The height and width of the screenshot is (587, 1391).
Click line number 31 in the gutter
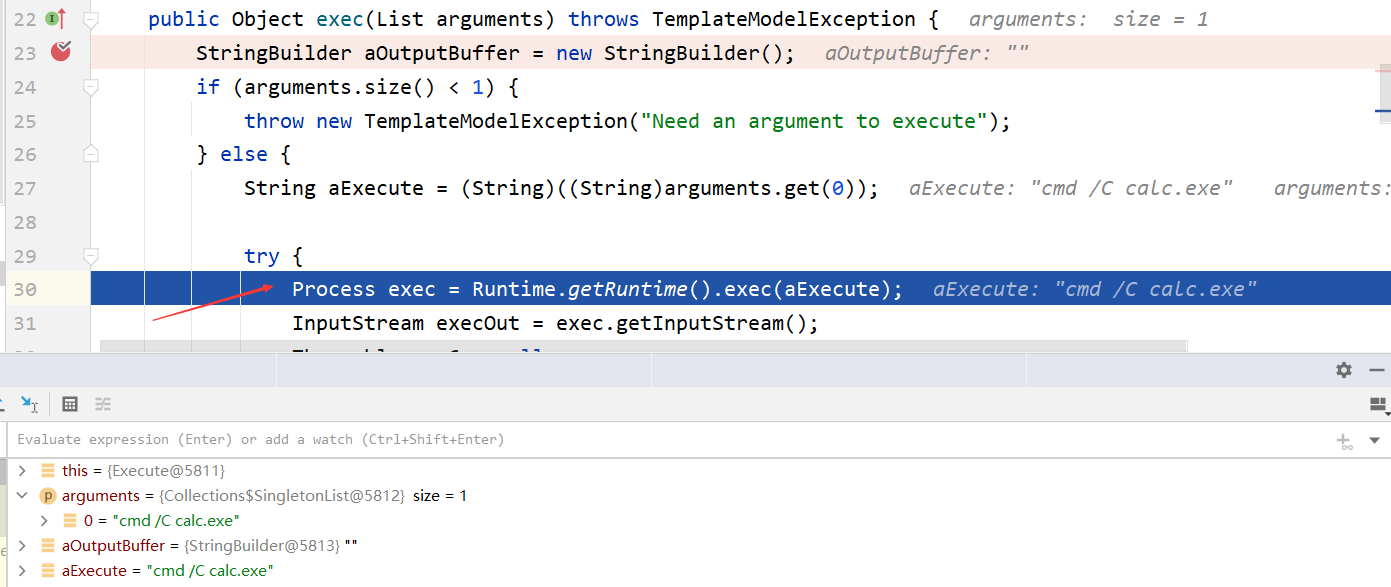click(23, 323)
